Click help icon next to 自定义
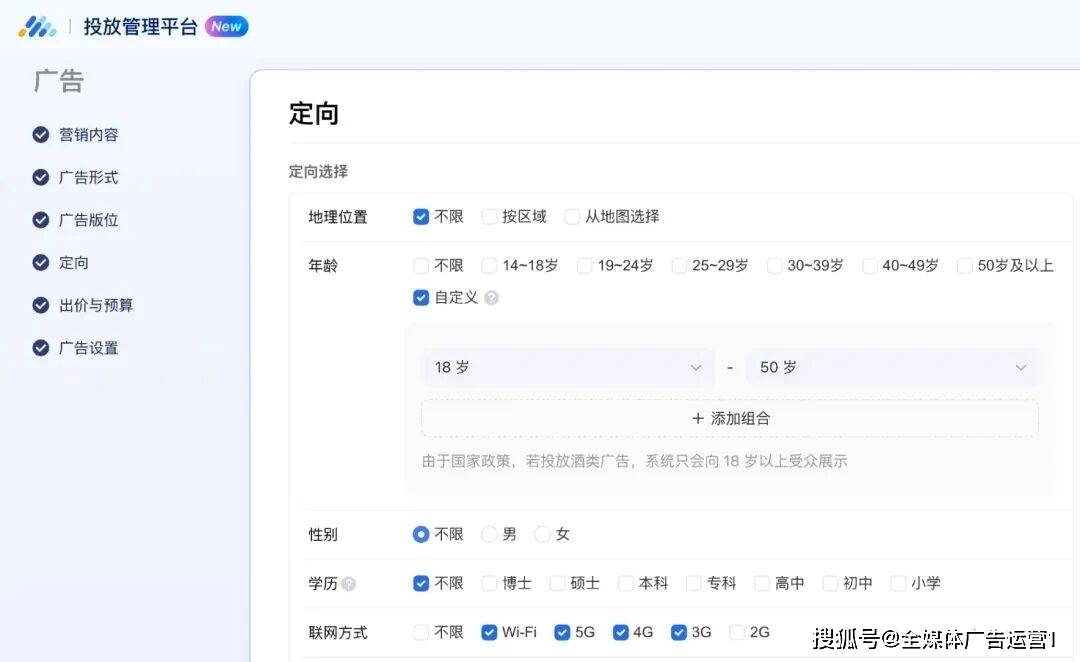Viewport: 1080px width, 662px height. (x=491, y=298)
